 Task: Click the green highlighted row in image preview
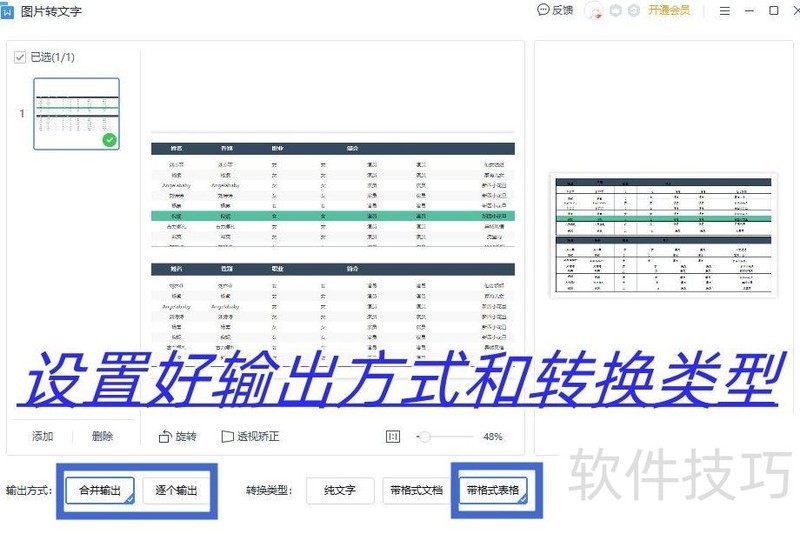333,216
